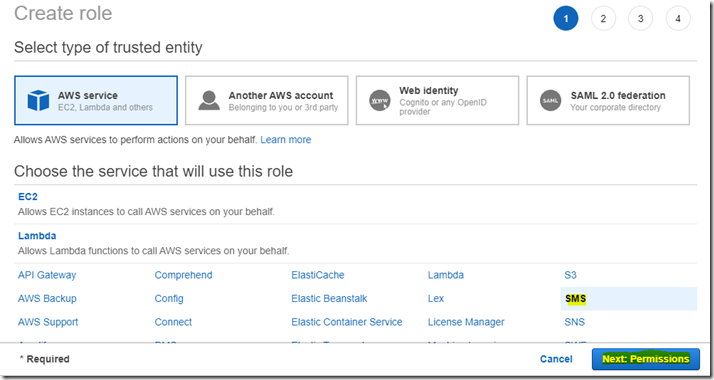714x380 pixels.
Task: Choose SAML 2.0 federation trusted entity
Action: (x=608, y=100)
